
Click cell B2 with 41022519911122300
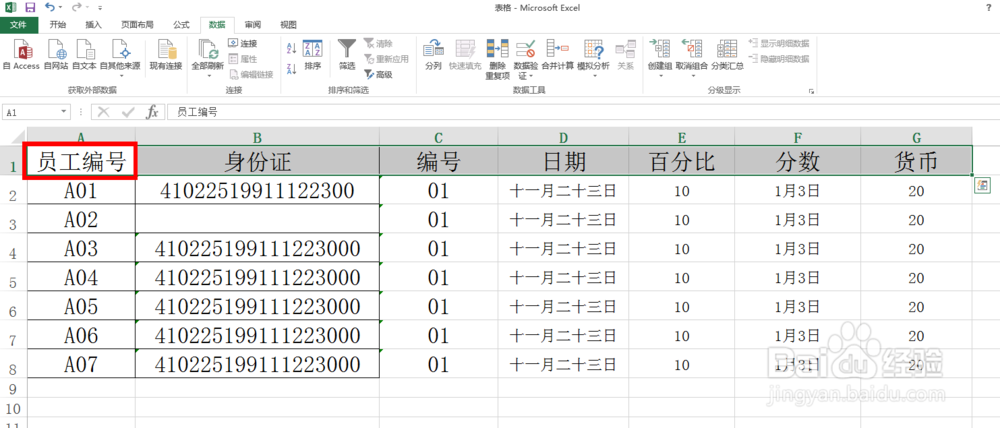click(x=257, y=190)
